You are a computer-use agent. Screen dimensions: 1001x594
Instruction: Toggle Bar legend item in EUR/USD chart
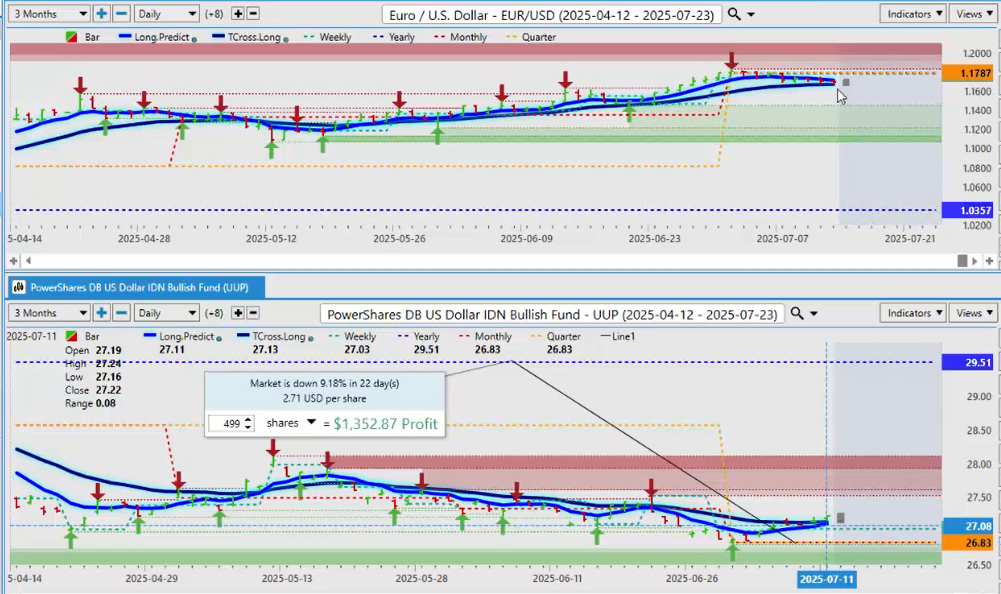(x=86, y=37)
